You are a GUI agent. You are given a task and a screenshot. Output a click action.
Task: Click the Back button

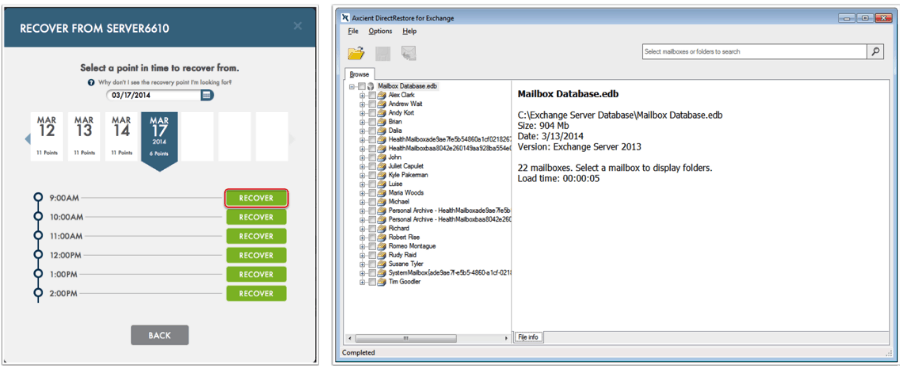[x=160, y=335]
